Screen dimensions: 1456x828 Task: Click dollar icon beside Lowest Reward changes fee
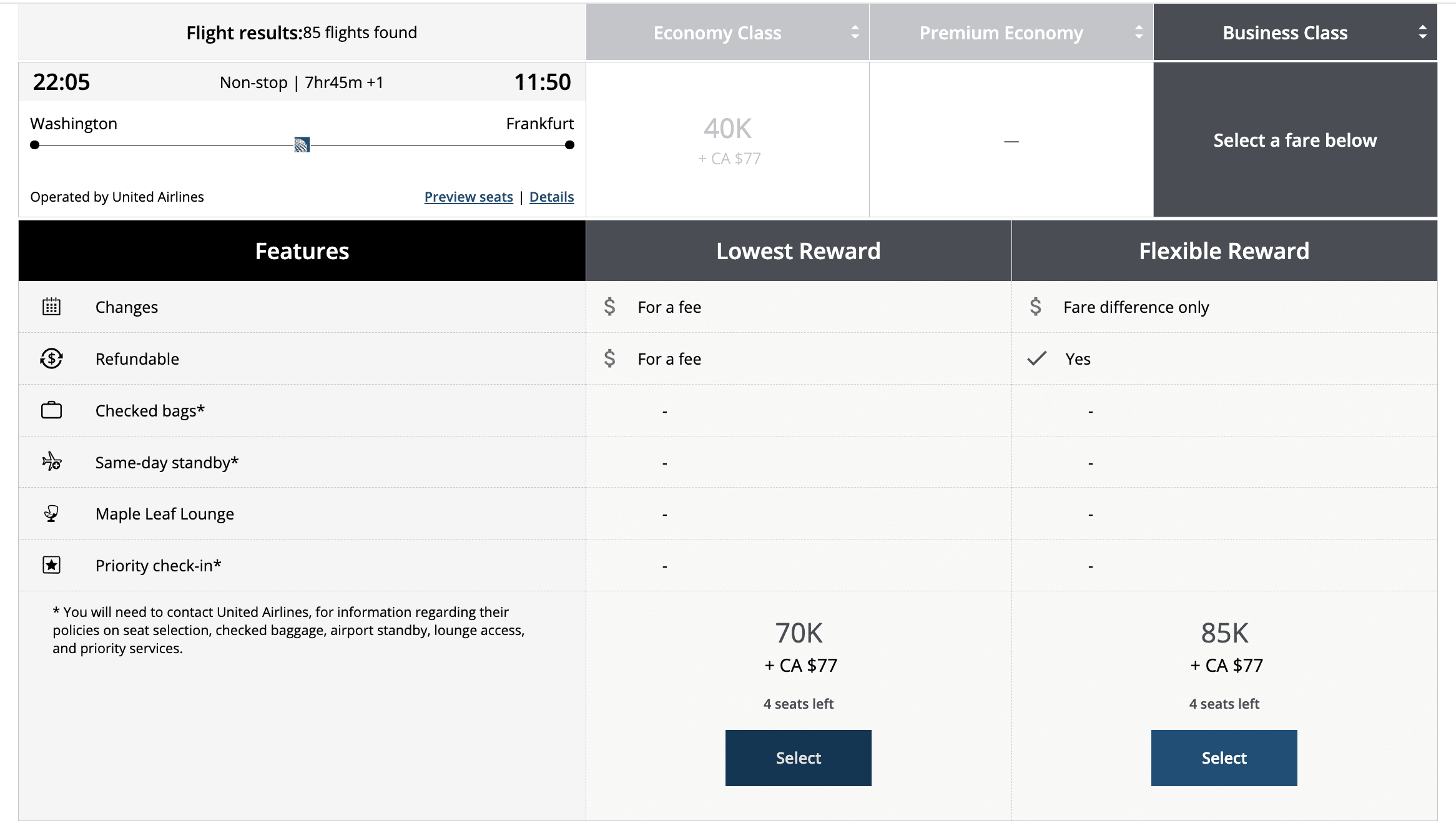coord(609,307)
